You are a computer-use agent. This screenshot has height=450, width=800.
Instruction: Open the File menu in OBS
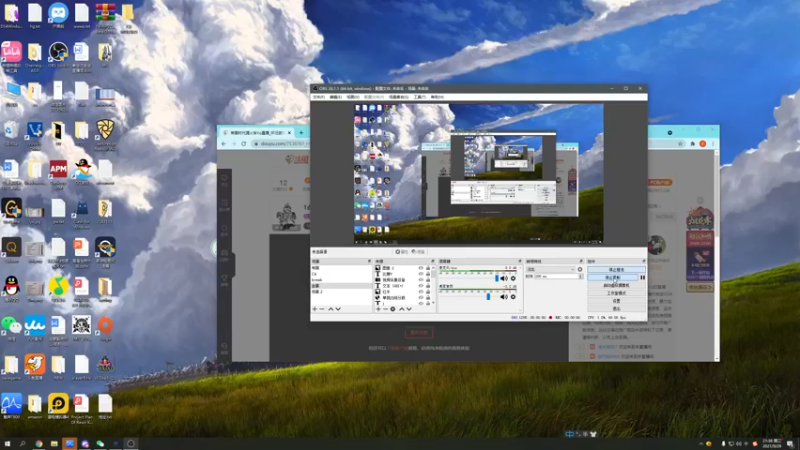tap(319, 96)
